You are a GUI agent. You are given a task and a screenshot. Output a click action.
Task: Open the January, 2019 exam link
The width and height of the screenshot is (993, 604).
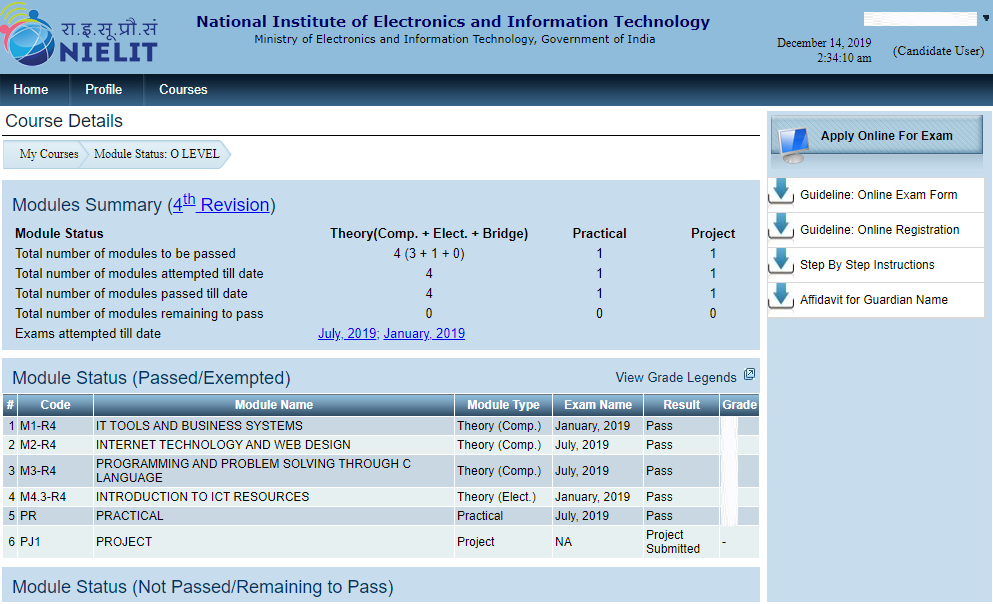(x=424, y=333)
